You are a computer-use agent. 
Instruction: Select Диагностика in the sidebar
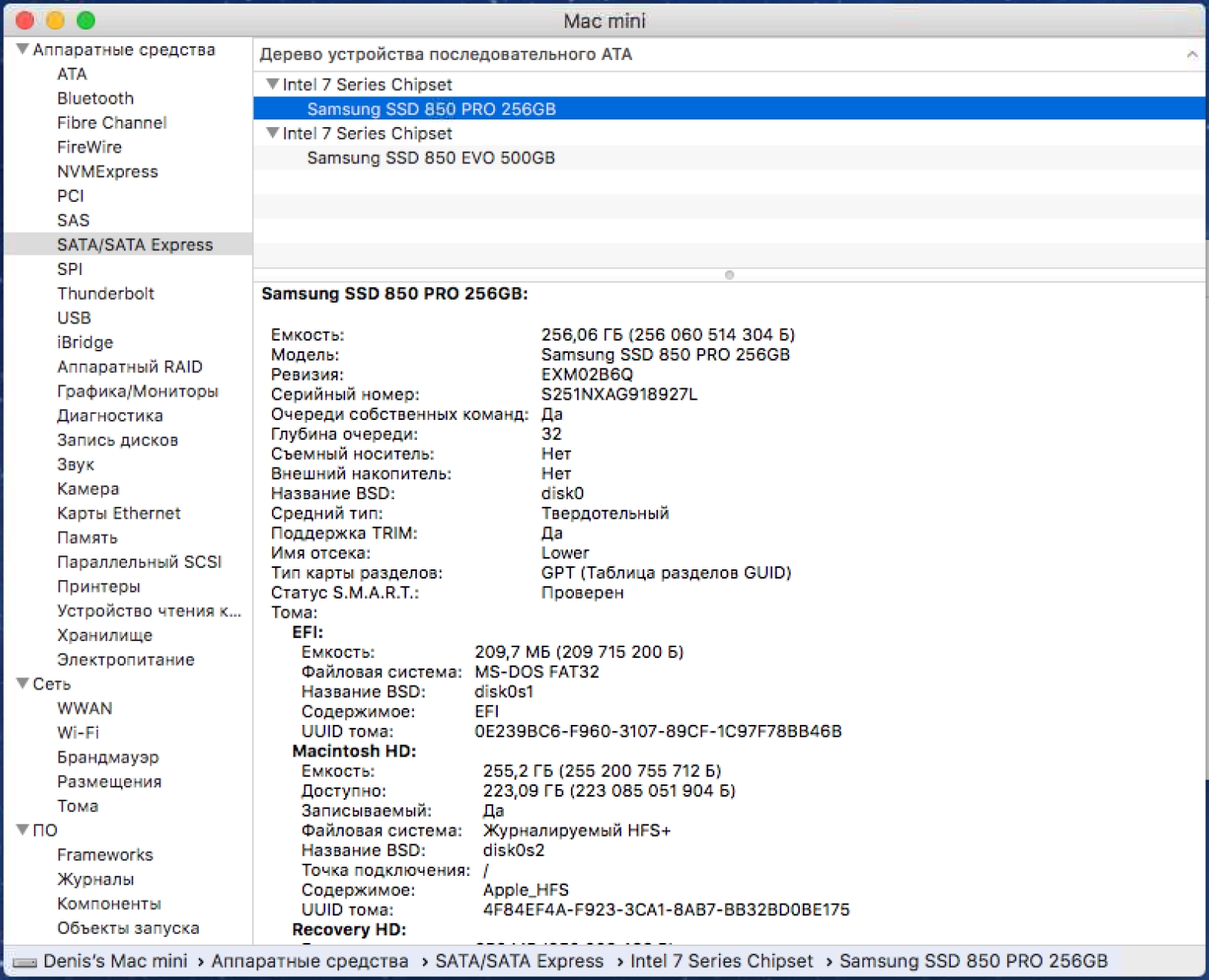click(109, 415)
